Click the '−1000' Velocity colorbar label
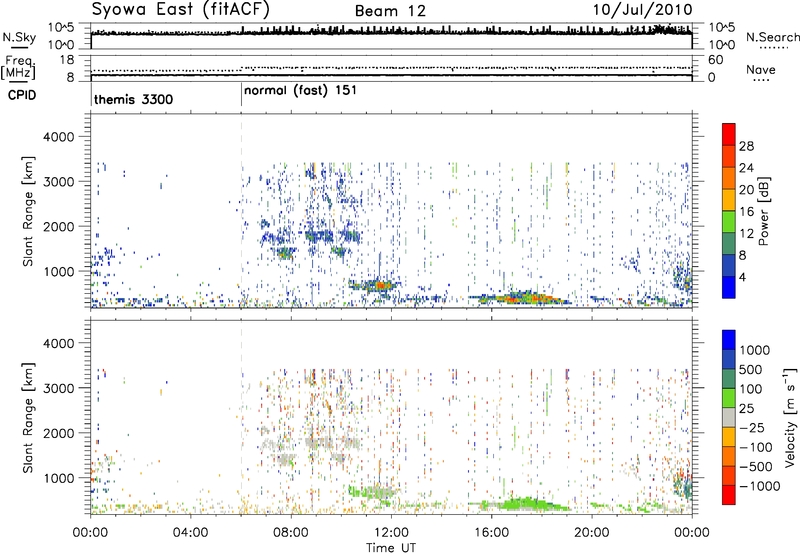The width and height of the screenshot is (800, 554). pos(759,486)
